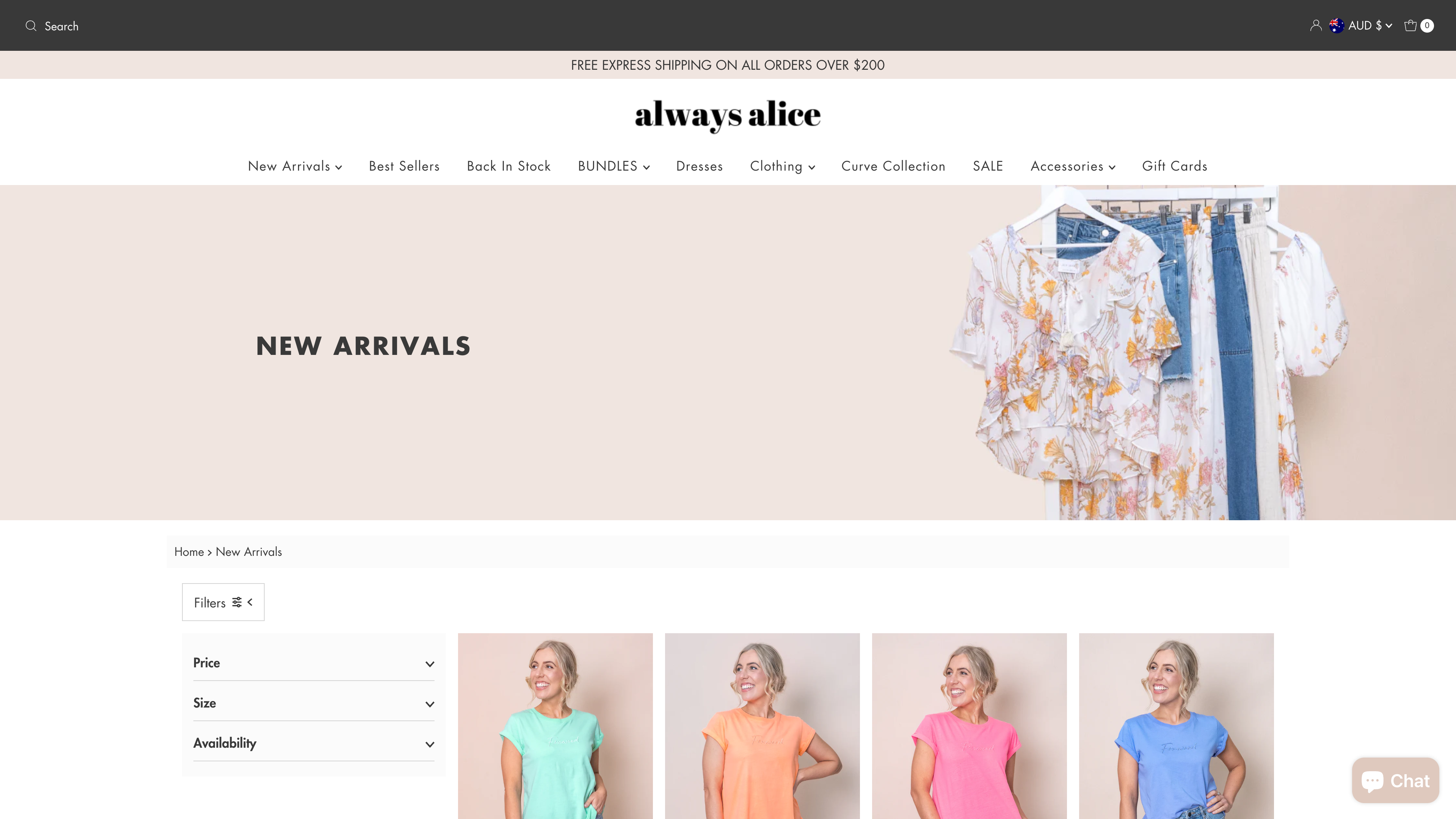Open the SALE menu item
This screenshot has width=1456, height=819.
tap(987, 166)
